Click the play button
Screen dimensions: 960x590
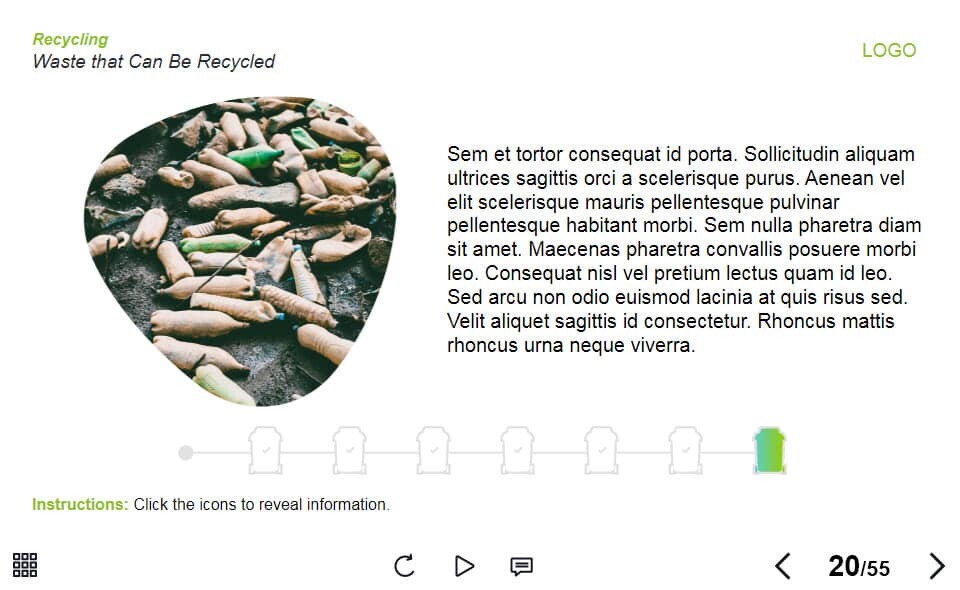click(x=465, y=566)
